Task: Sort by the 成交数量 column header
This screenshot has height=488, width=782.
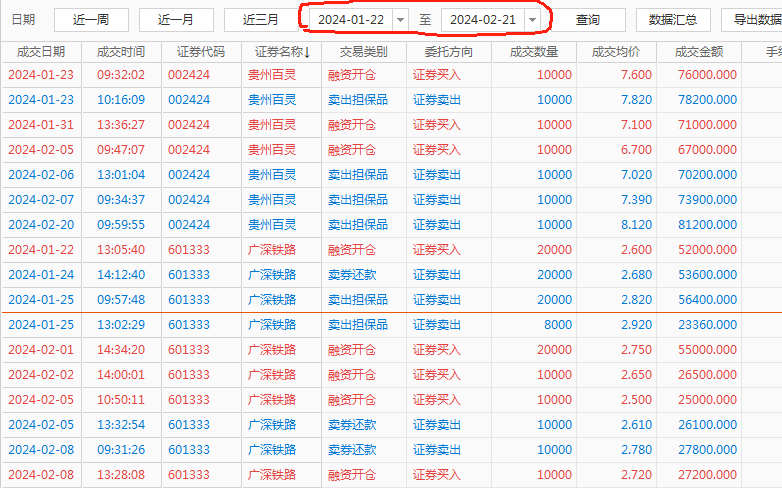Action: click(534, 52)
